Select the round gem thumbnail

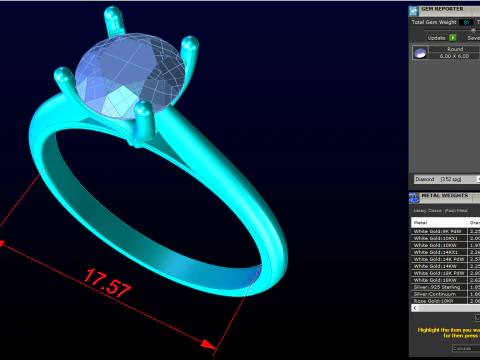[420, 53]
